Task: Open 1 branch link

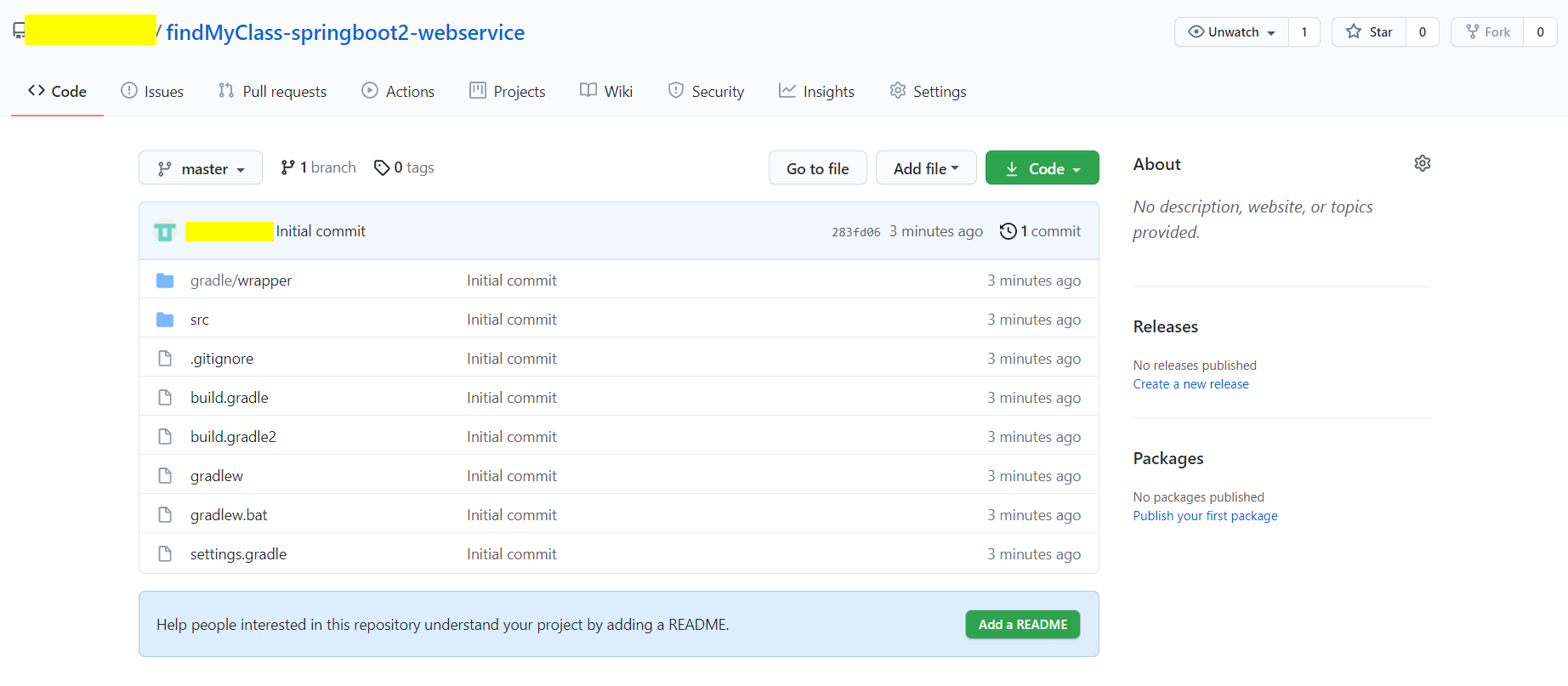Action: click(x=319, y=167)
